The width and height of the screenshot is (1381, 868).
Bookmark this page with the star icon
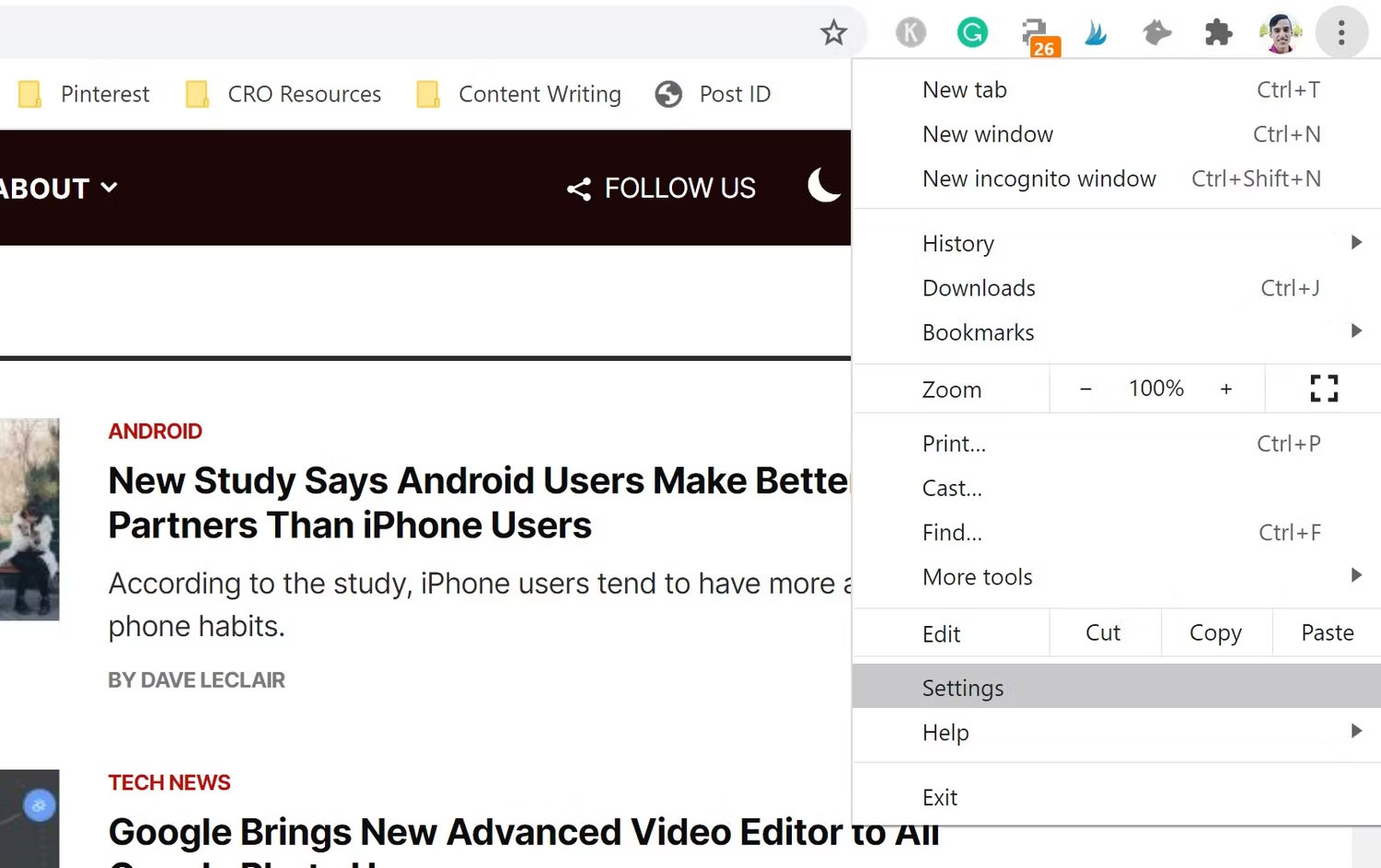pyautogui.click(x=833, y=33)
